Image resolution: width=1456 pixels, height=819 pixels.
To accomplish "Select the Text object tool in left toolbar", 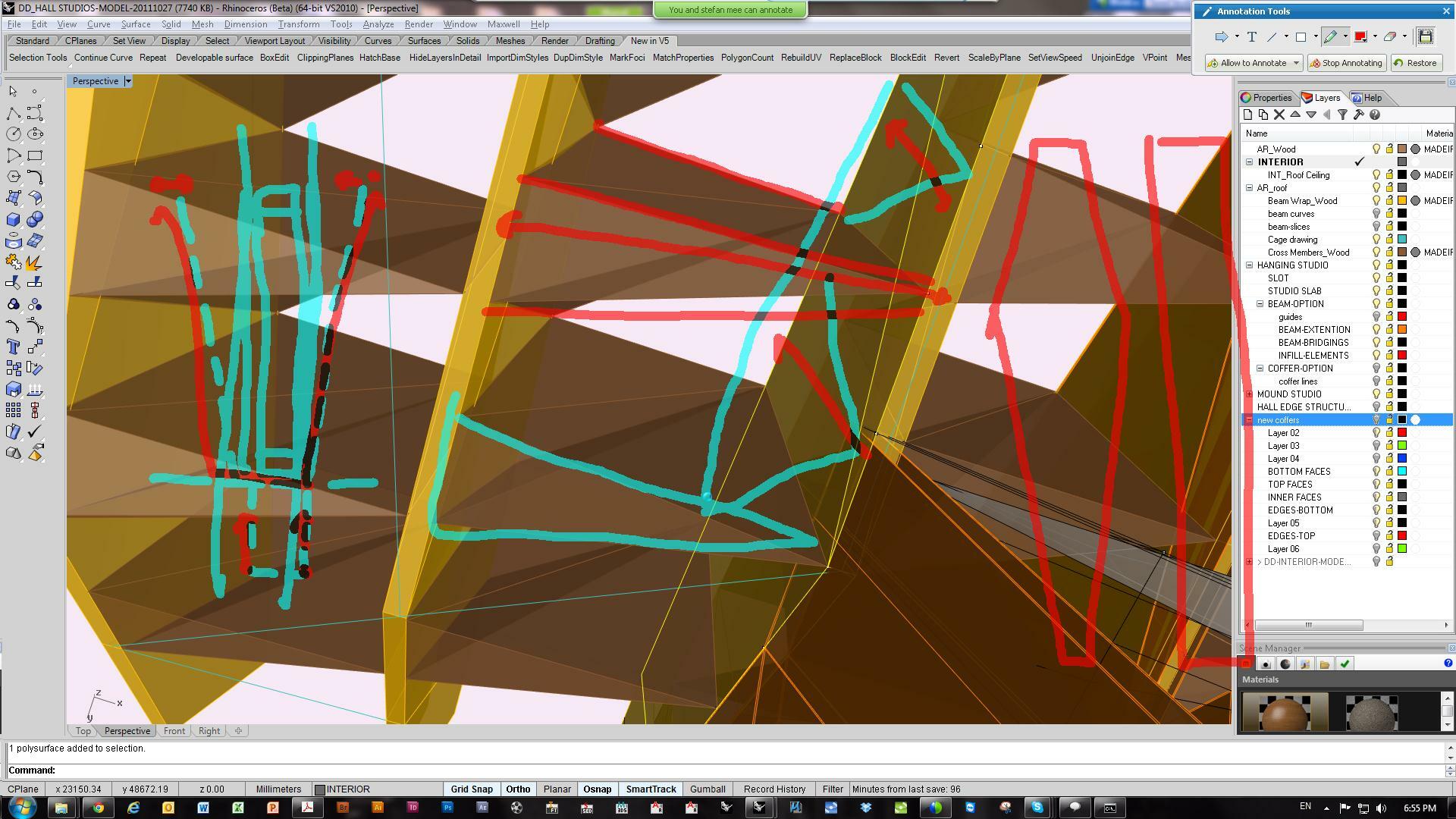I will point(14,347).
